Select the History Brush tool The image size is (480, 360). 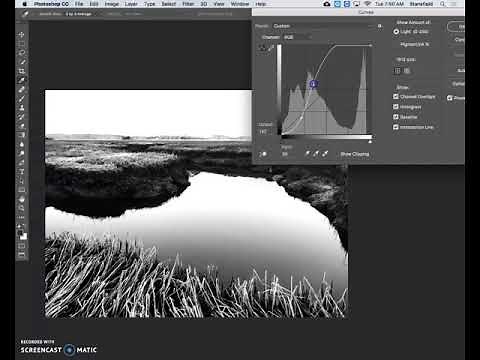tap(22, 117)
